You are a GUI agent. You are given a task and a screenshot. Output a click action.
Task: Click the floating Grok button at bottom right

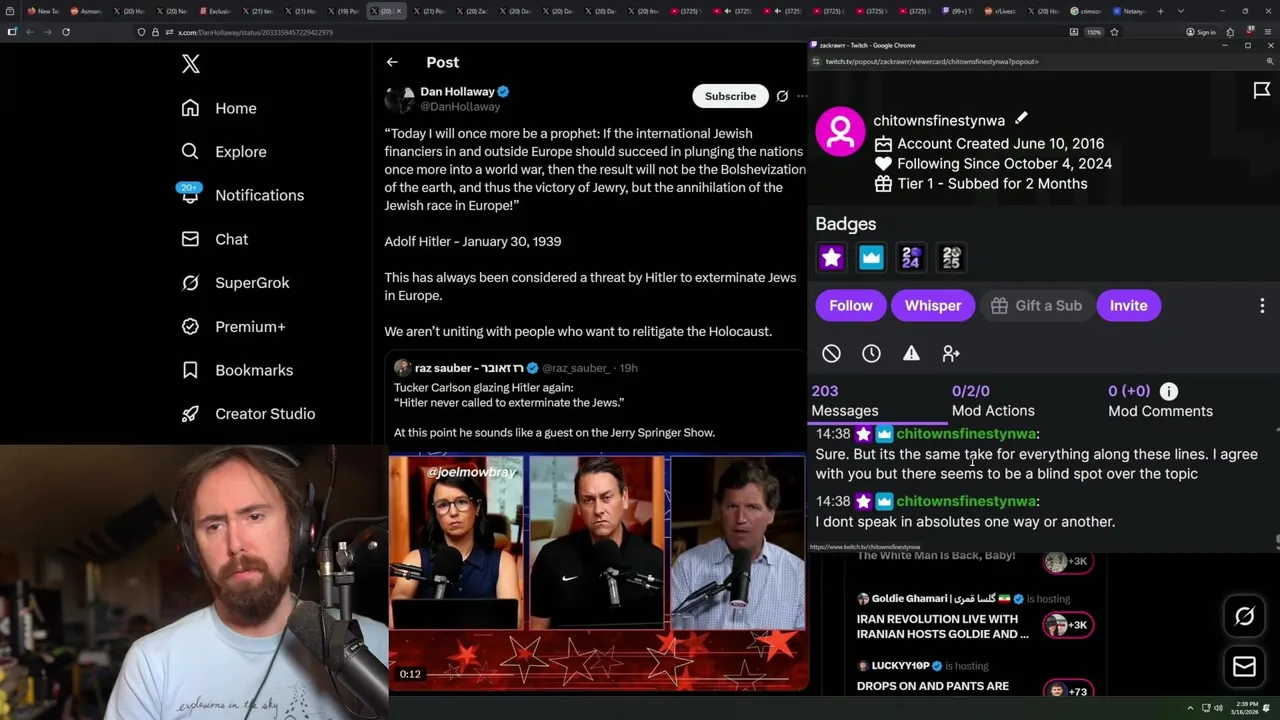1244,617
